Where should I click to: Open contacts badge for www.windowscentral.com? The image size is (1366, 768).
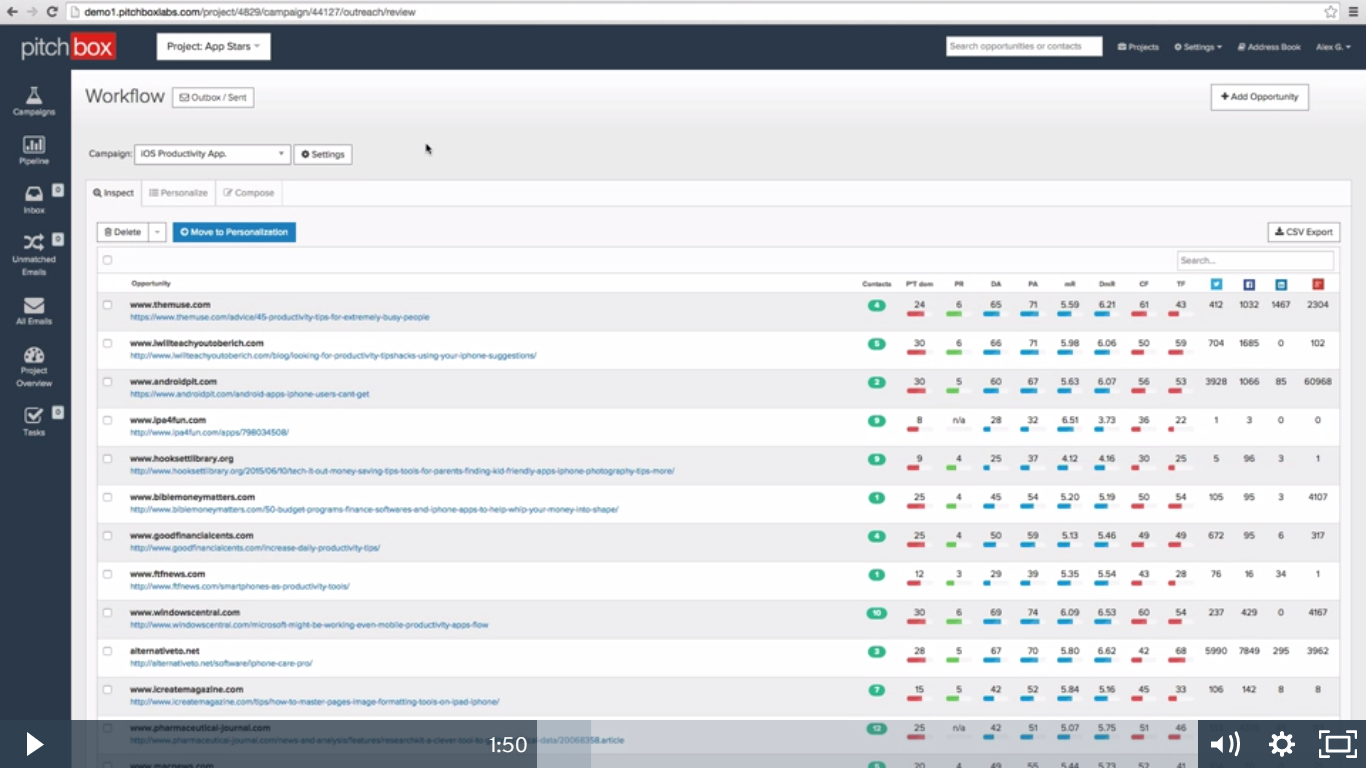(876, 613)
